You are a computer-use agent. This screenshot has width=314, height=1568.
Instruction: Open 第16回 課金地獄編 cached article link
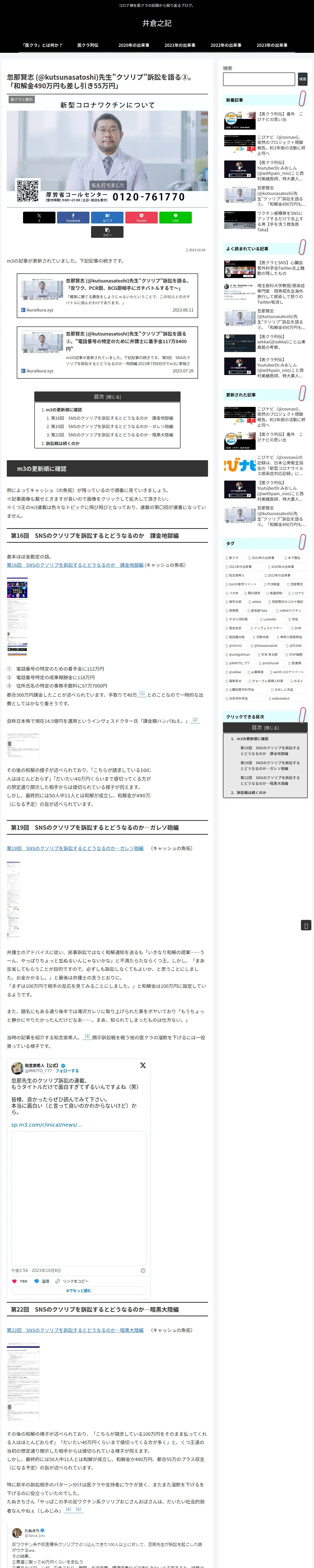(75, 565)
